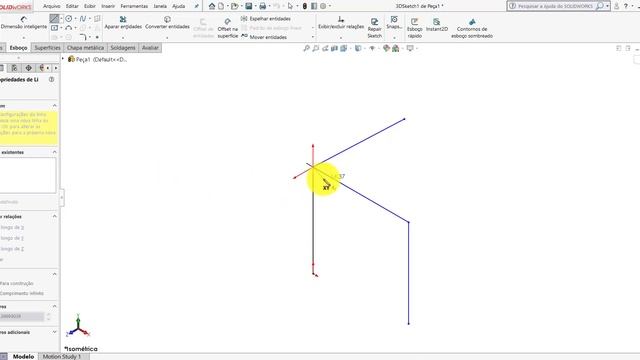Switch to the Motion Study 1 tab
The height and width of the screenshot is (360, 640).
[62, 356]
